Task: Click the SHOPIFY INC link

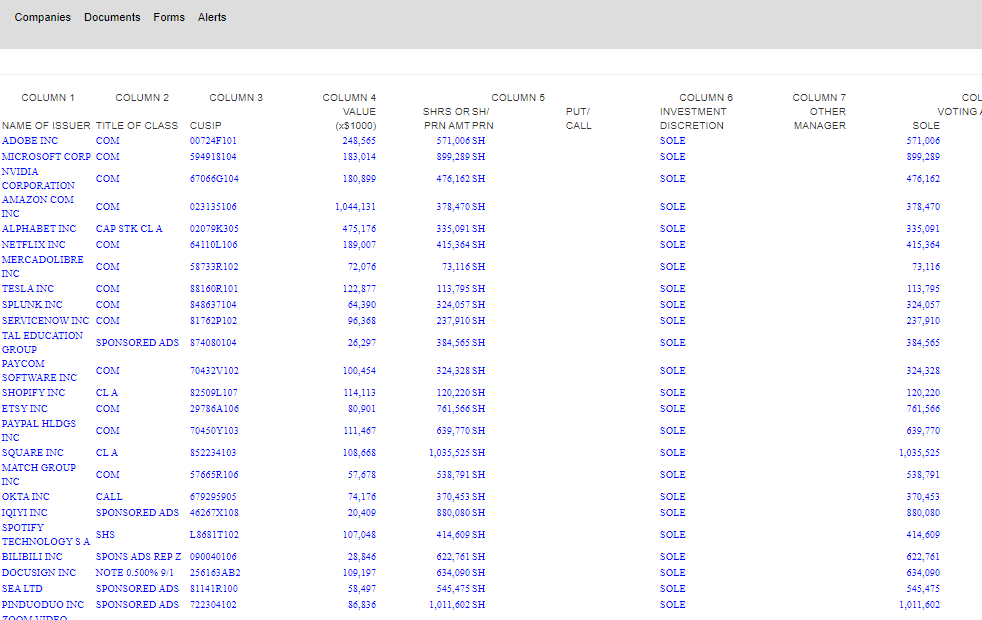Action: click(33, 393)
